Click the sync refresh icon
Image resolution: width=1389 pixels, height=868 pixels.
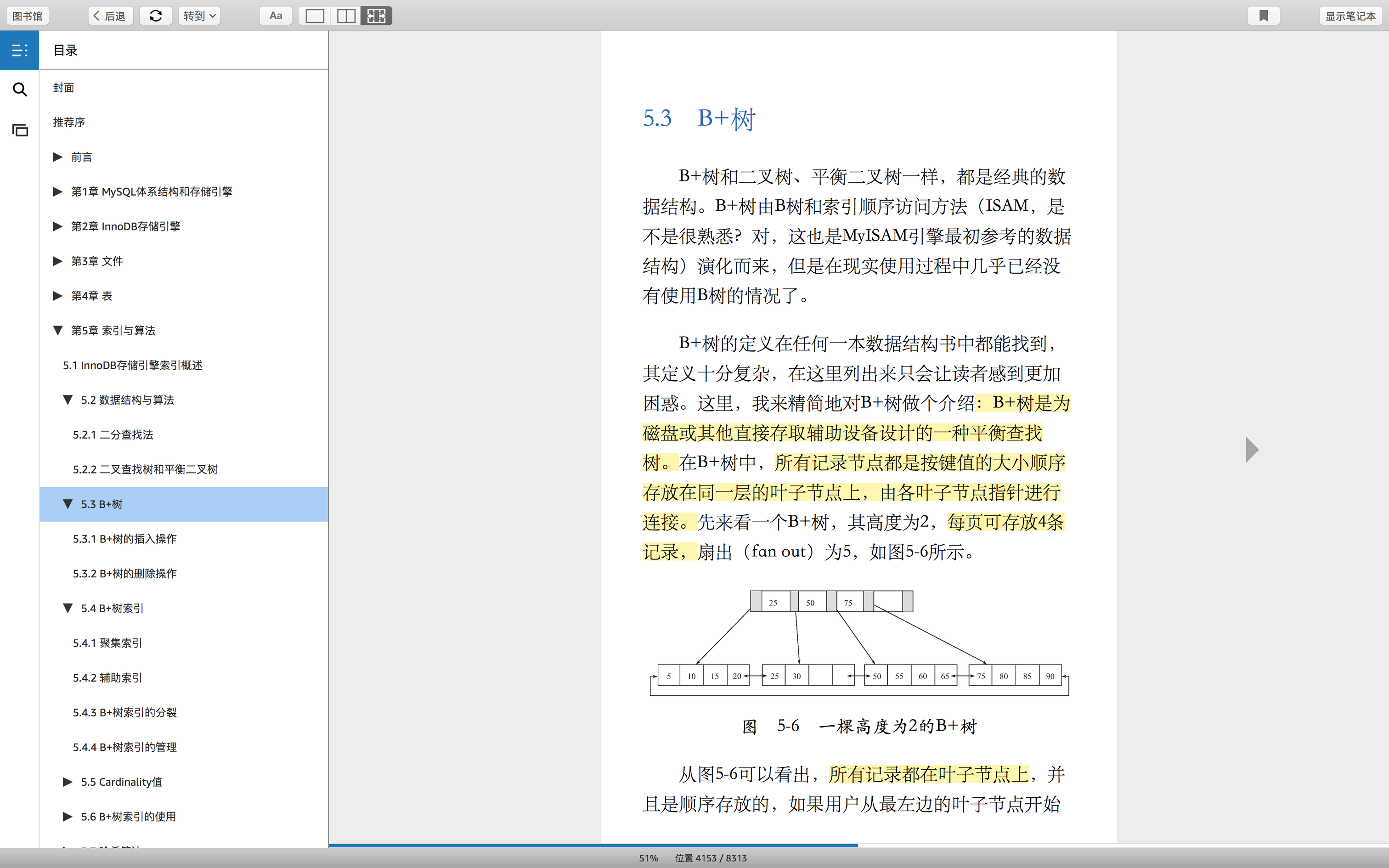pyautogui.click(x=156, y=16)
